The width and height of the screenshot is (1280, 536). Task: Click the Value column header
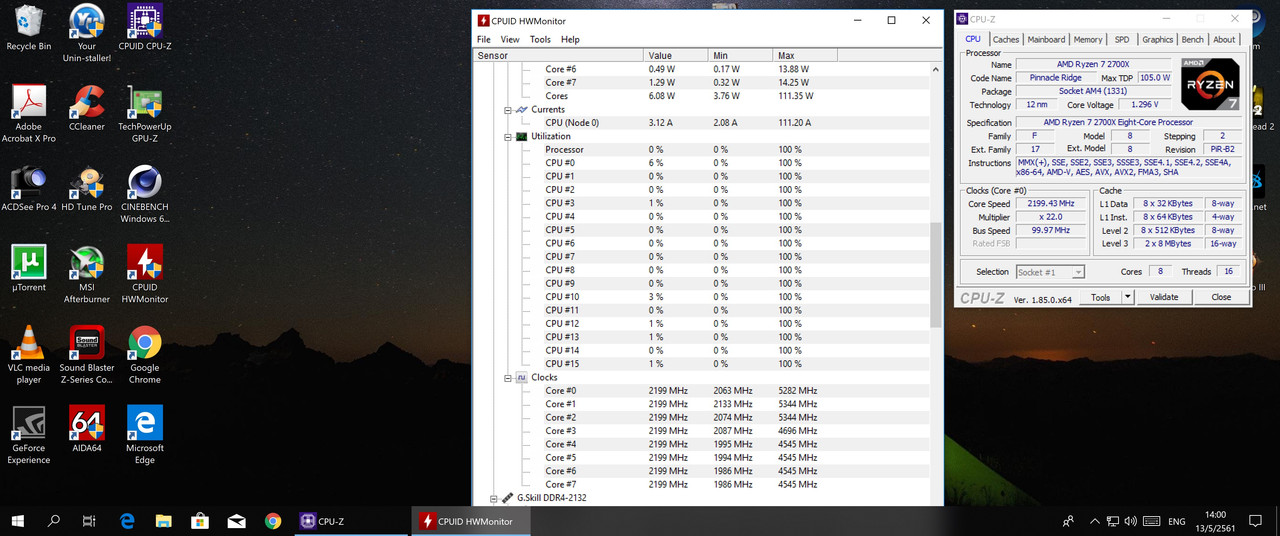click(676, 55)
